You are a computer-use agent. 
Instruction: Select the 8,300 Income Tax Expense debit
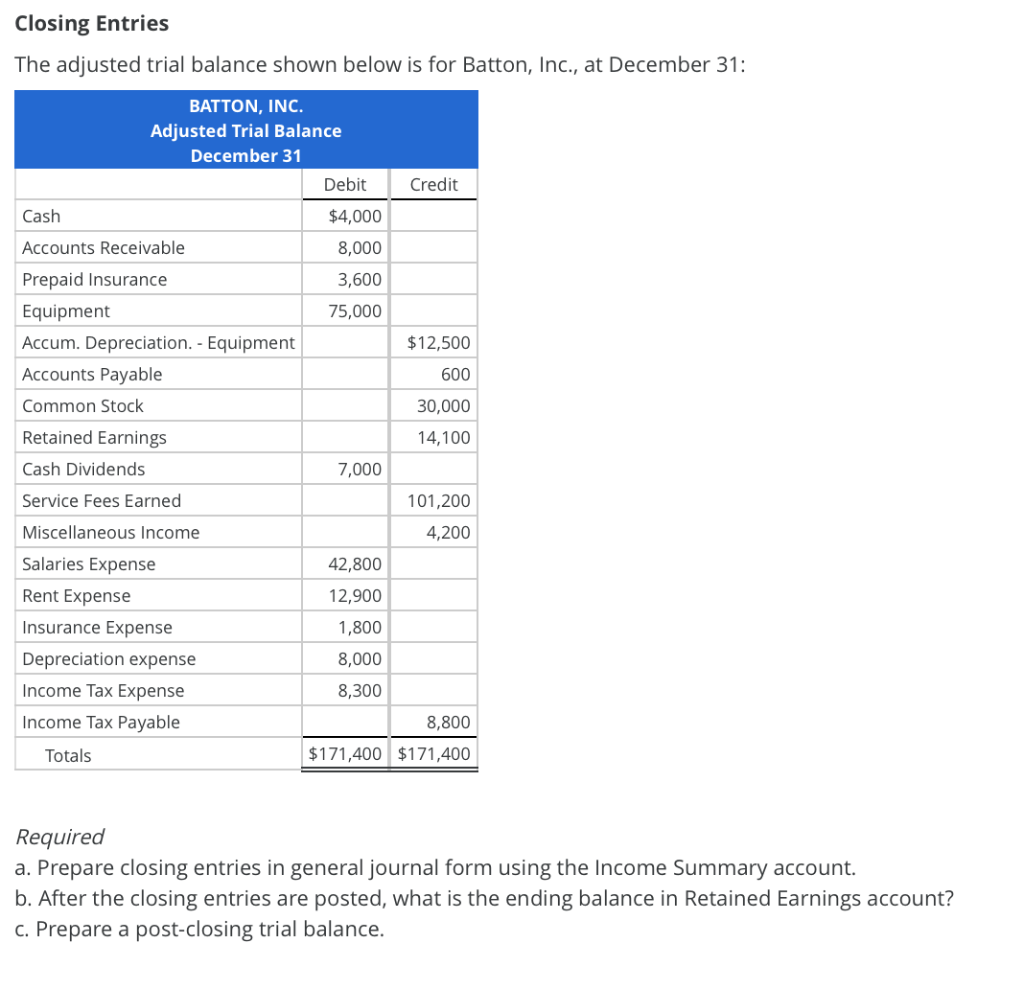[x=359, y=691]
